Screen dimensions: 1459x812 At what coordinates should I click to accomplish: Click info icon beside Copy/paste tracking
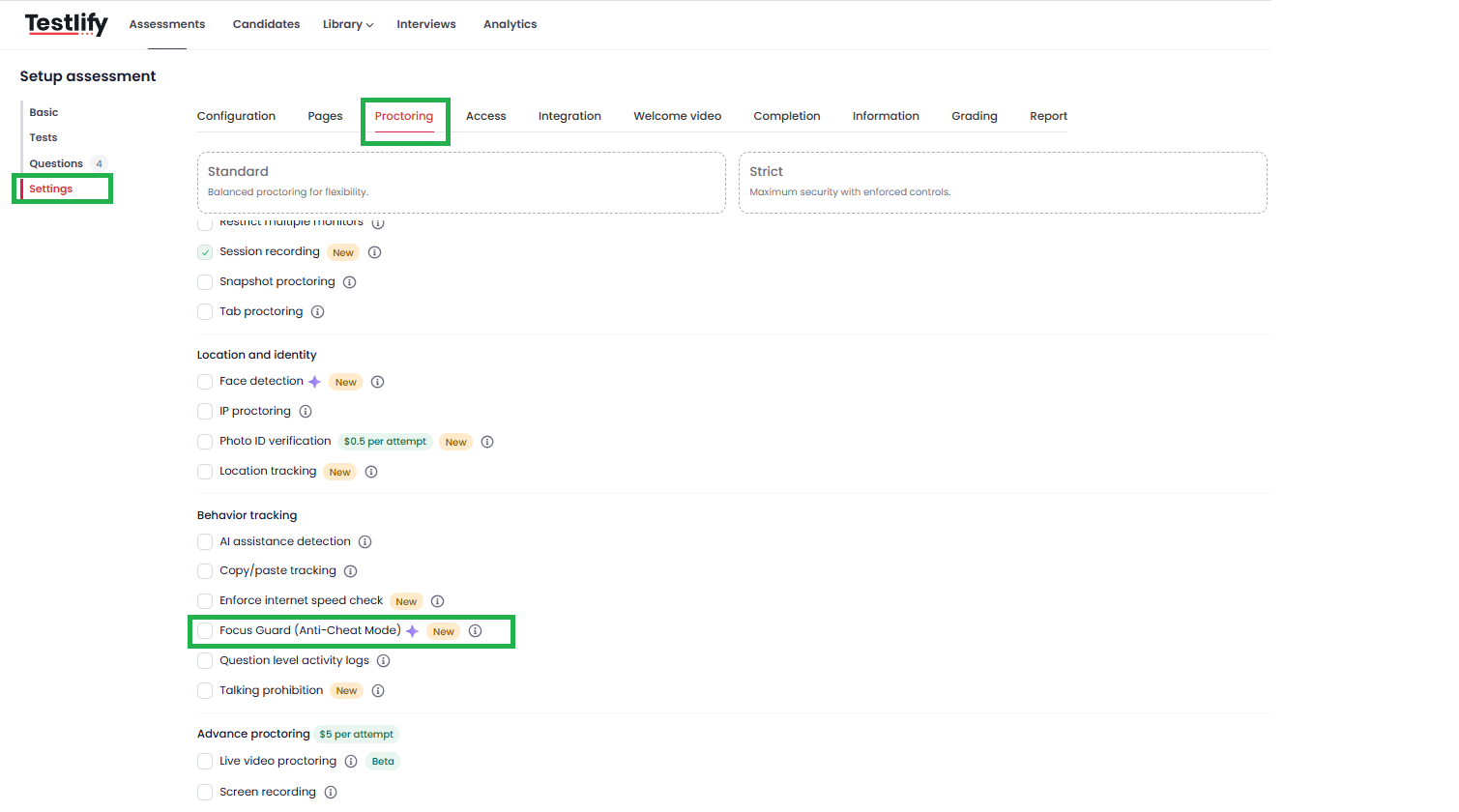coord(351,571)
